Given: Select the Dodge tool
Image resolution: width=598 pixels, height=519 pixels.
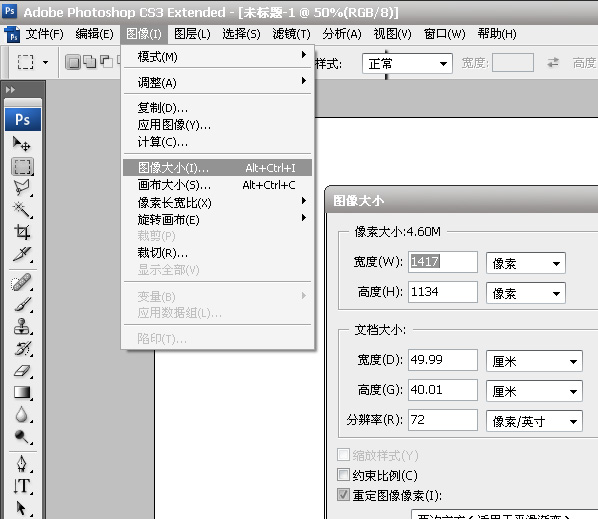Looking at the screenshot, I should 22,437.
